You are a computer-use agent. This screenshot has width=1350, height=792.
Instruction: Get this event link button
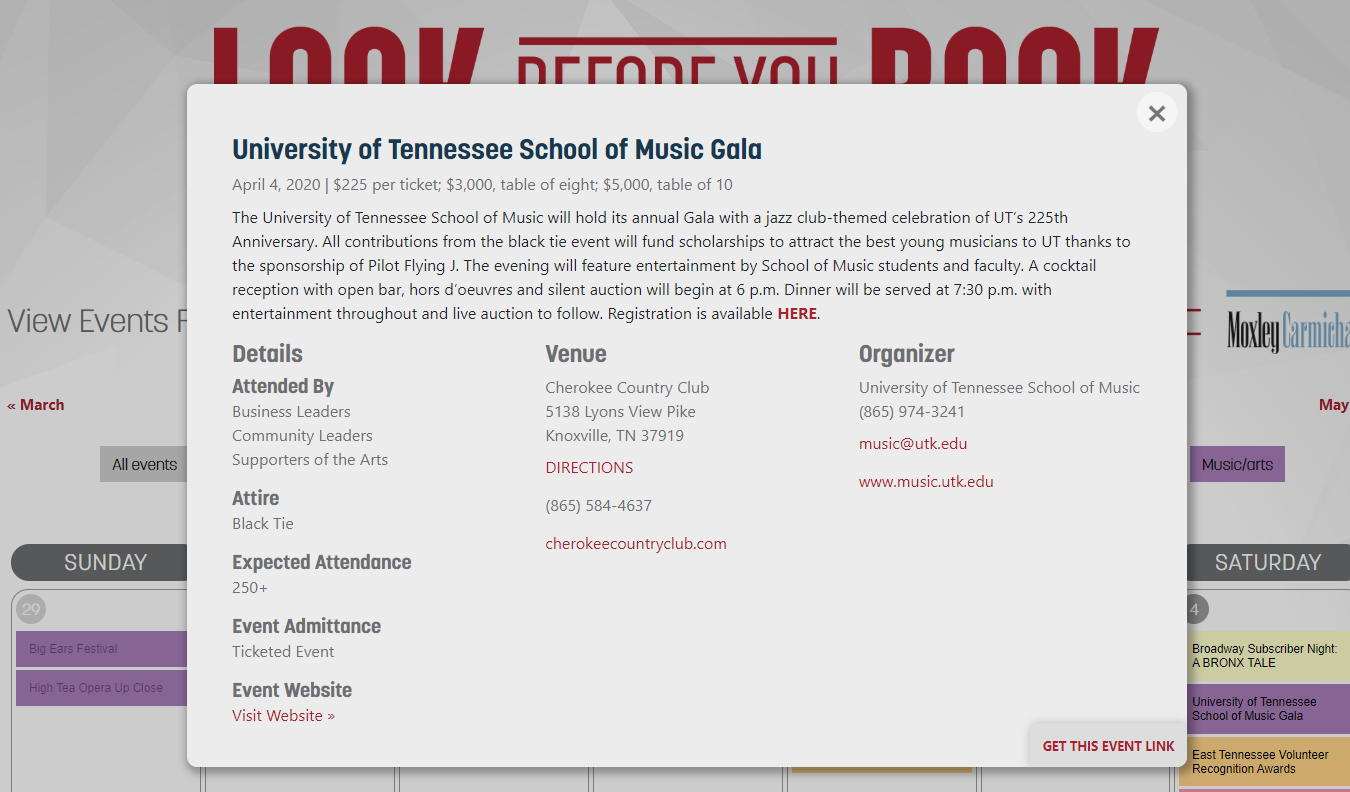coord(1108,746)
